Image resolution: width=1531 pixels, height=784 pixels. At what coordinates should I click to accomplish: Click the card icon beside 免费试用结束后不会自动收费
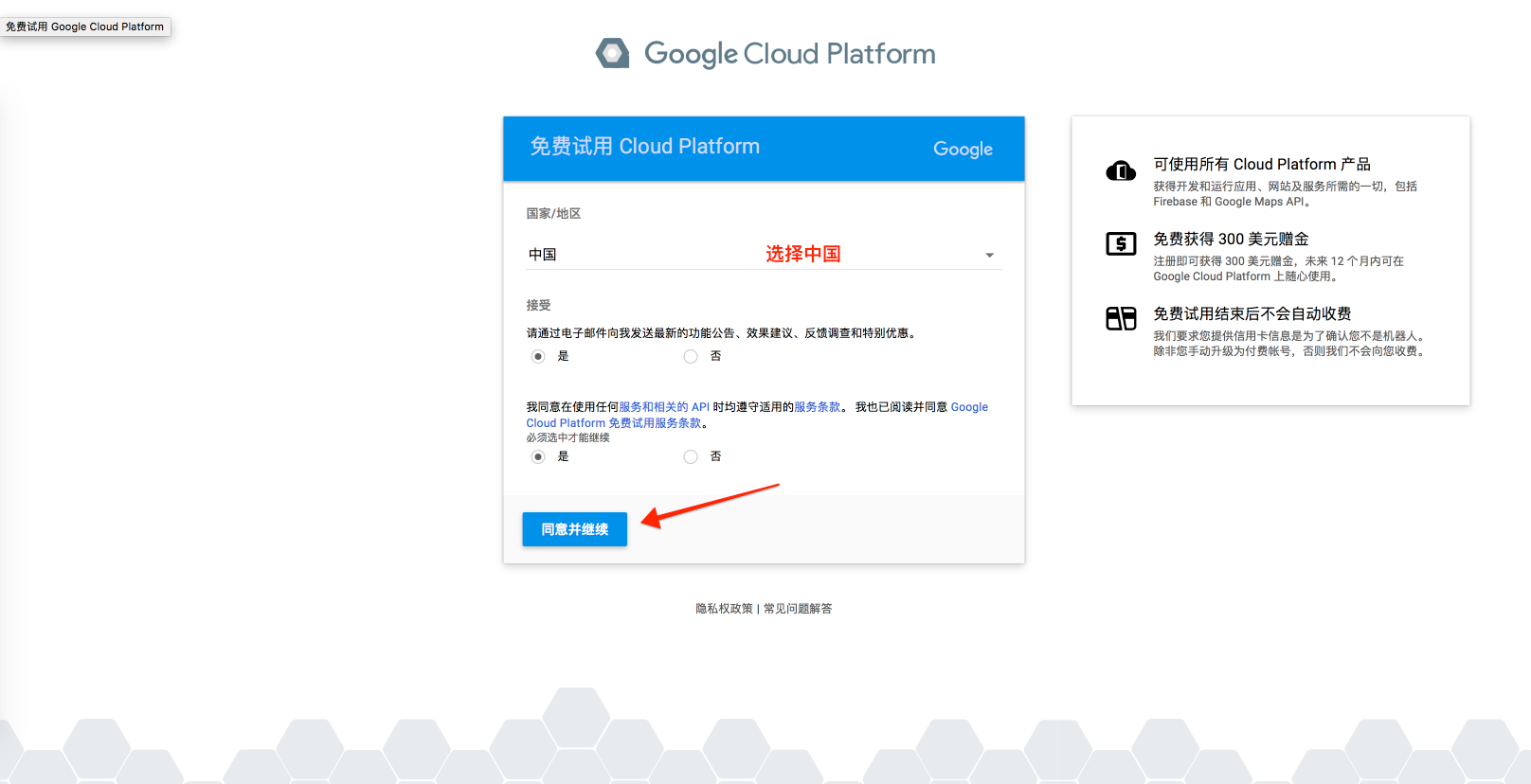1121,318
